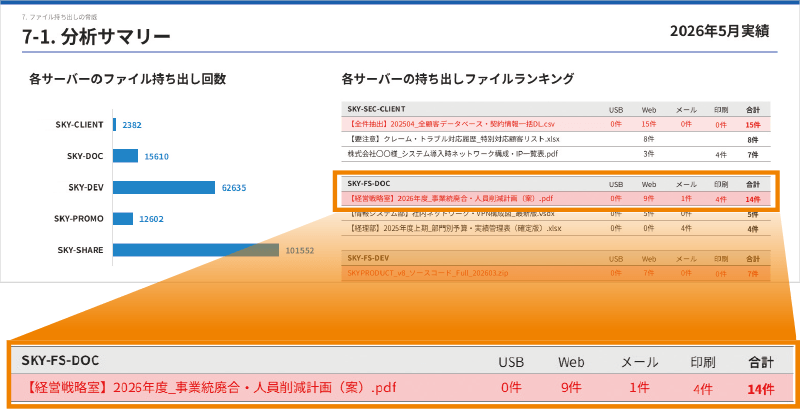Select the value 62635 beside SKY-DEV
This screenshot has height=410, width=800.
coord(234,188)
